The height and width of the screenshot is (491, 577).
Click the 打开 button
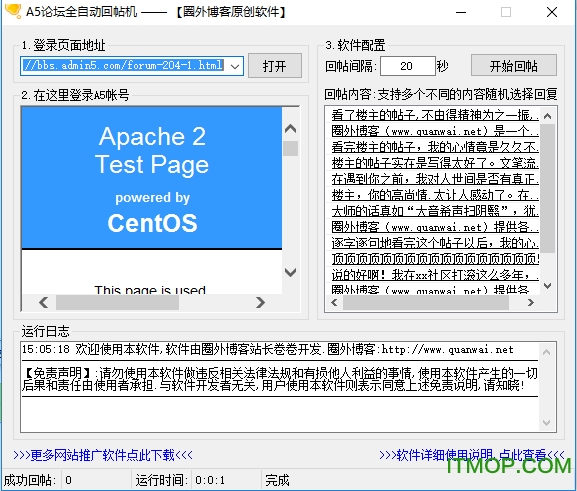click(275, 66)
